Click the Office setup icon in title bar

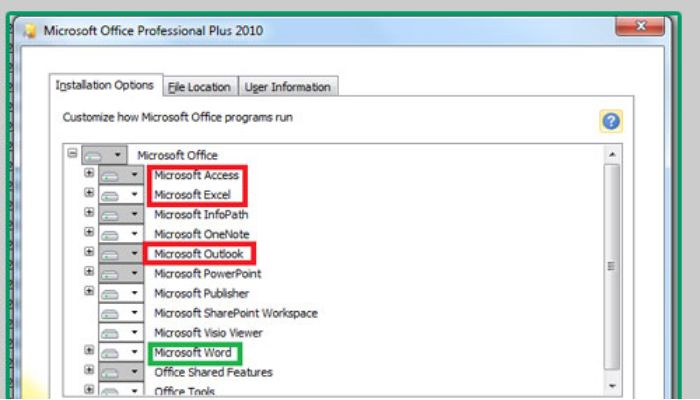click(x=30, y=31)
